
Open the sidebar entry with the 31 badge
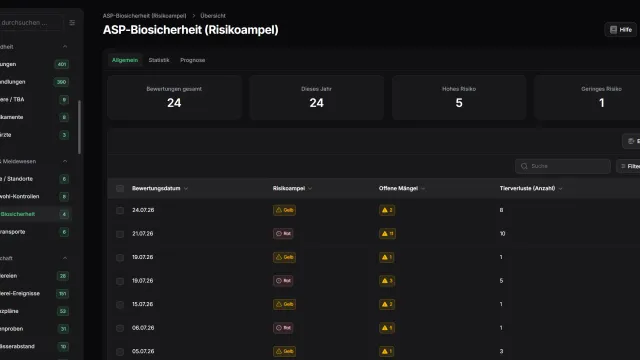pyautogui.click(x=35, y=329)
